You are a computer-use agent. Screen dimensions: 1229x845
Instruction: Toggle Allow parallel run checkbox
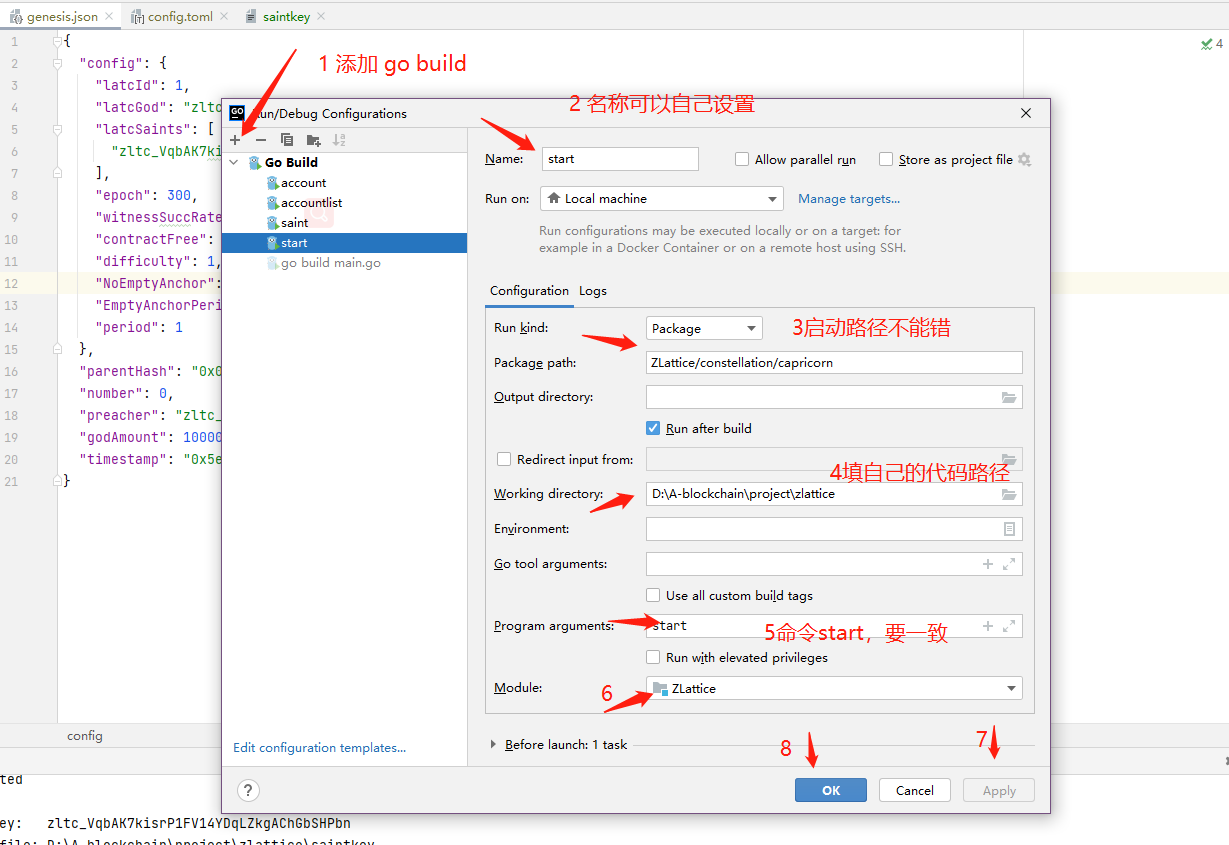pos(742,159)
